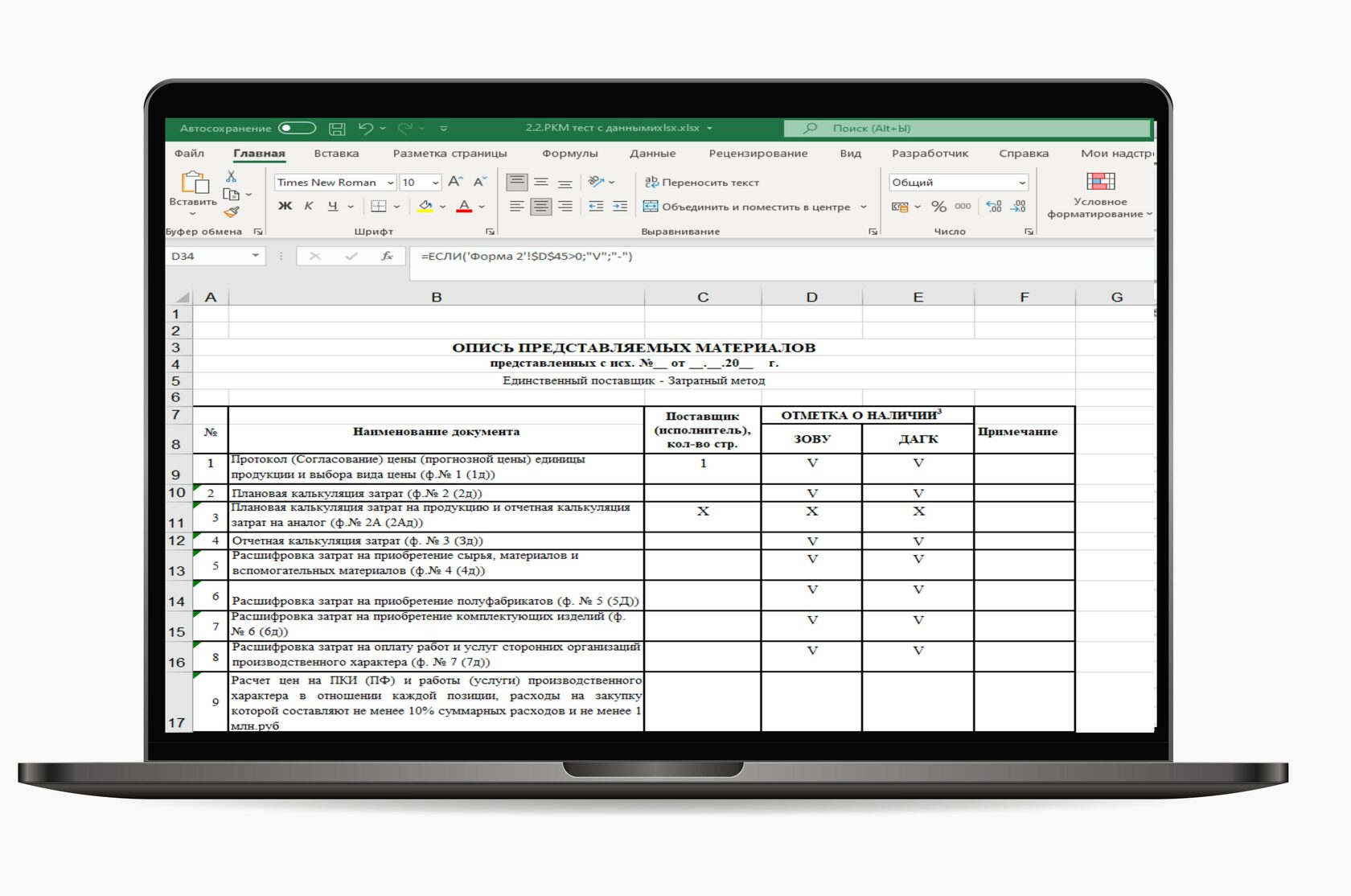Open the Разработчик tab
The image size is (1351, 896).
[x=930, y=154]
